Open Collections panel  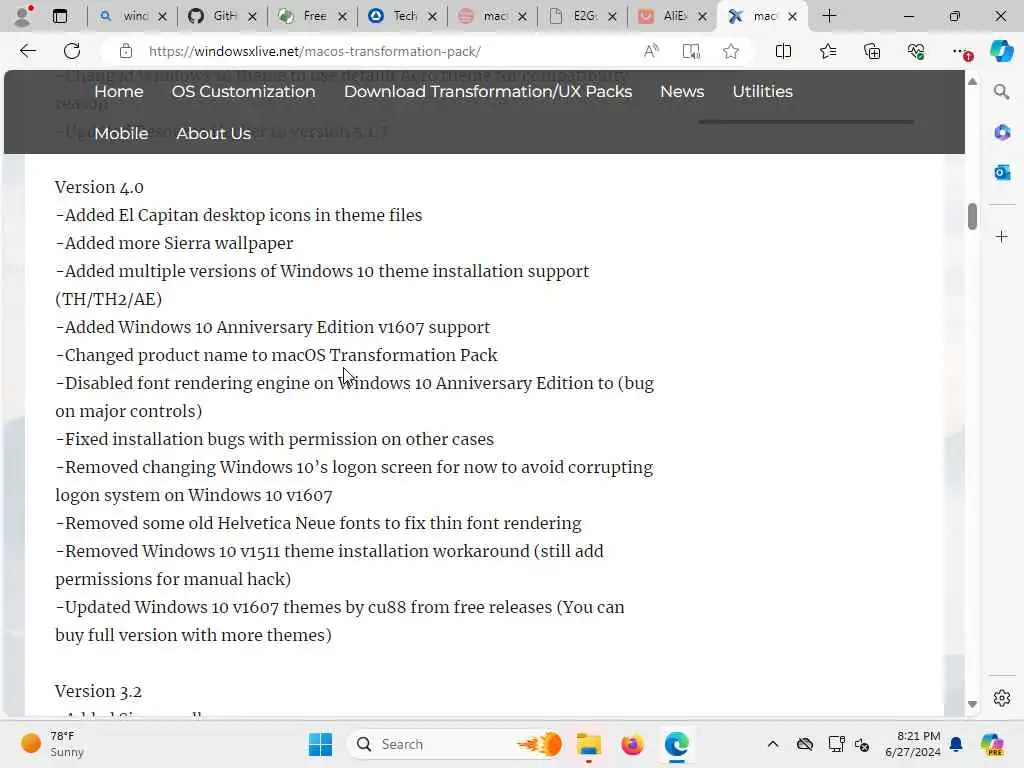pos(872,51)
